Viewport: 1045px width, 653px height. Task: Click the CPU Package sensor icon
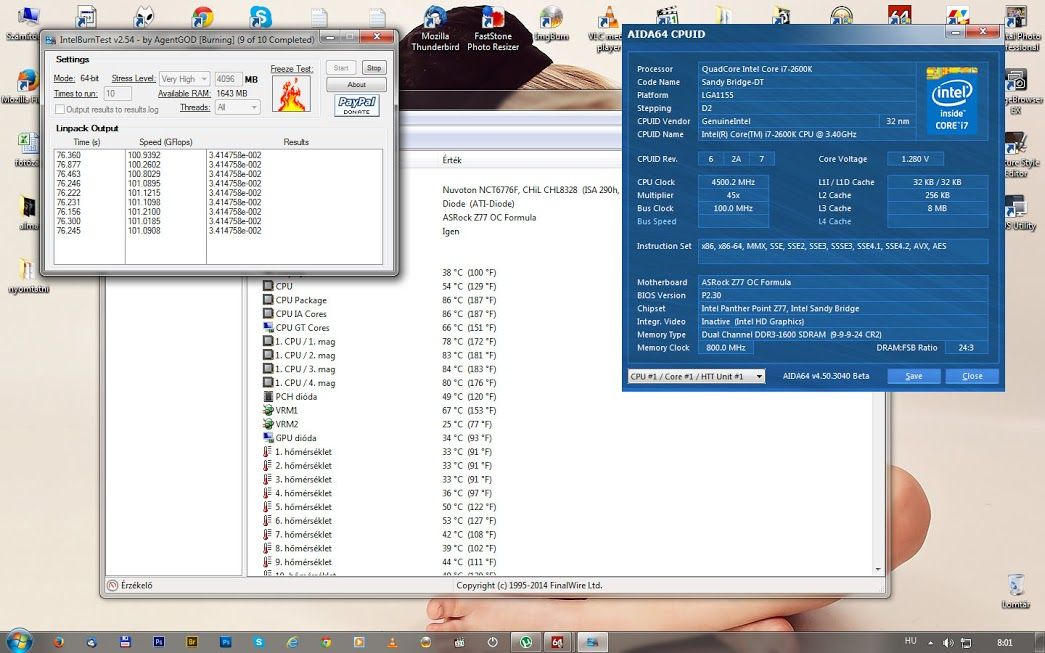pyautogui.click(x=268, y=300)
